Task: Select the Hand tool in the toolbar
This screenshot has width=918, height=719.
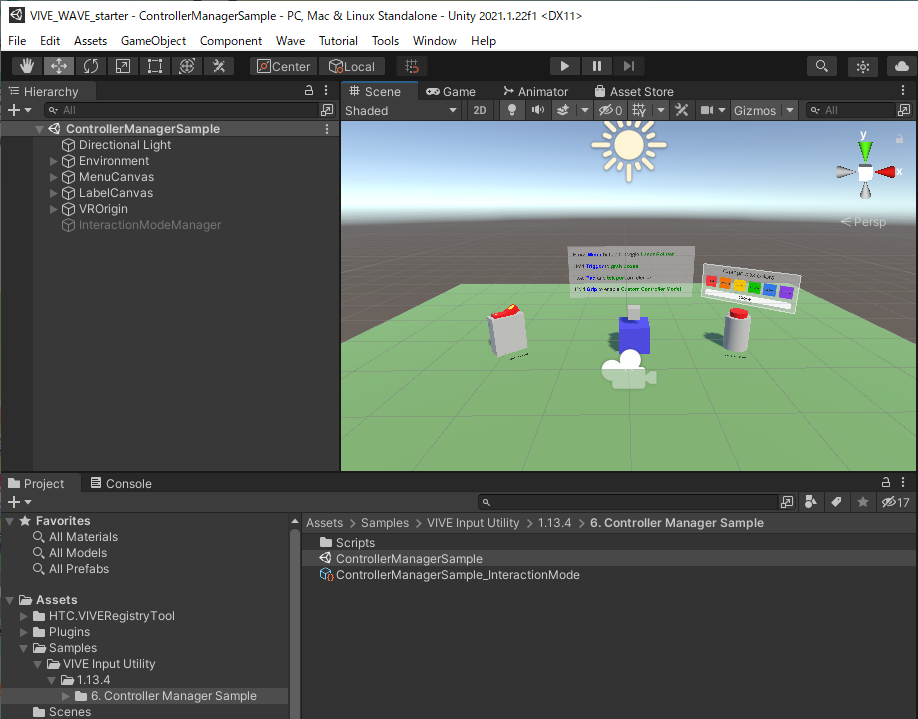Action: pos(26,66)
